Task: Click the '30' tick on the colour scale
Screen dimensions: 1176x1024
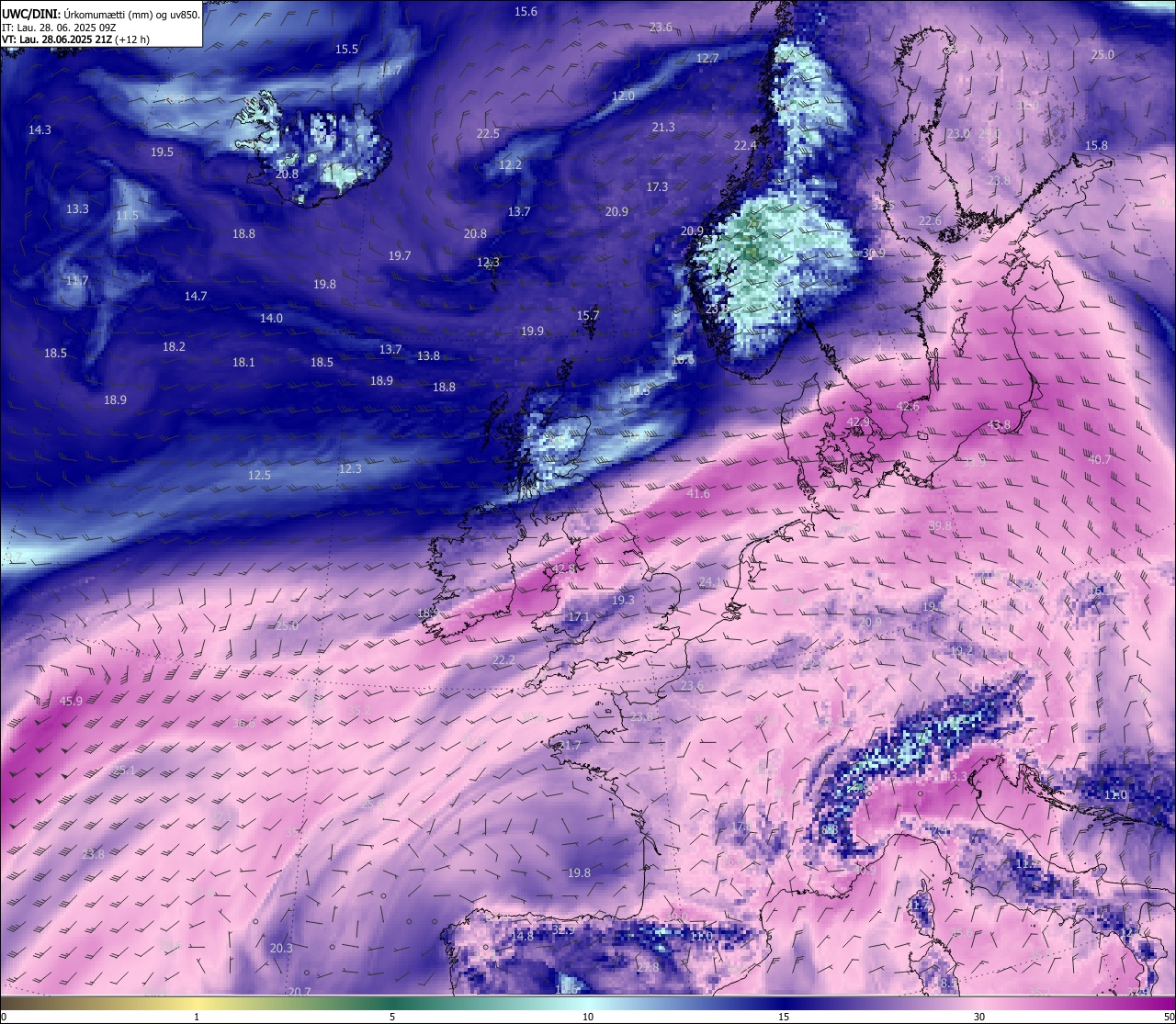Action: click(x=979, y=1017)
